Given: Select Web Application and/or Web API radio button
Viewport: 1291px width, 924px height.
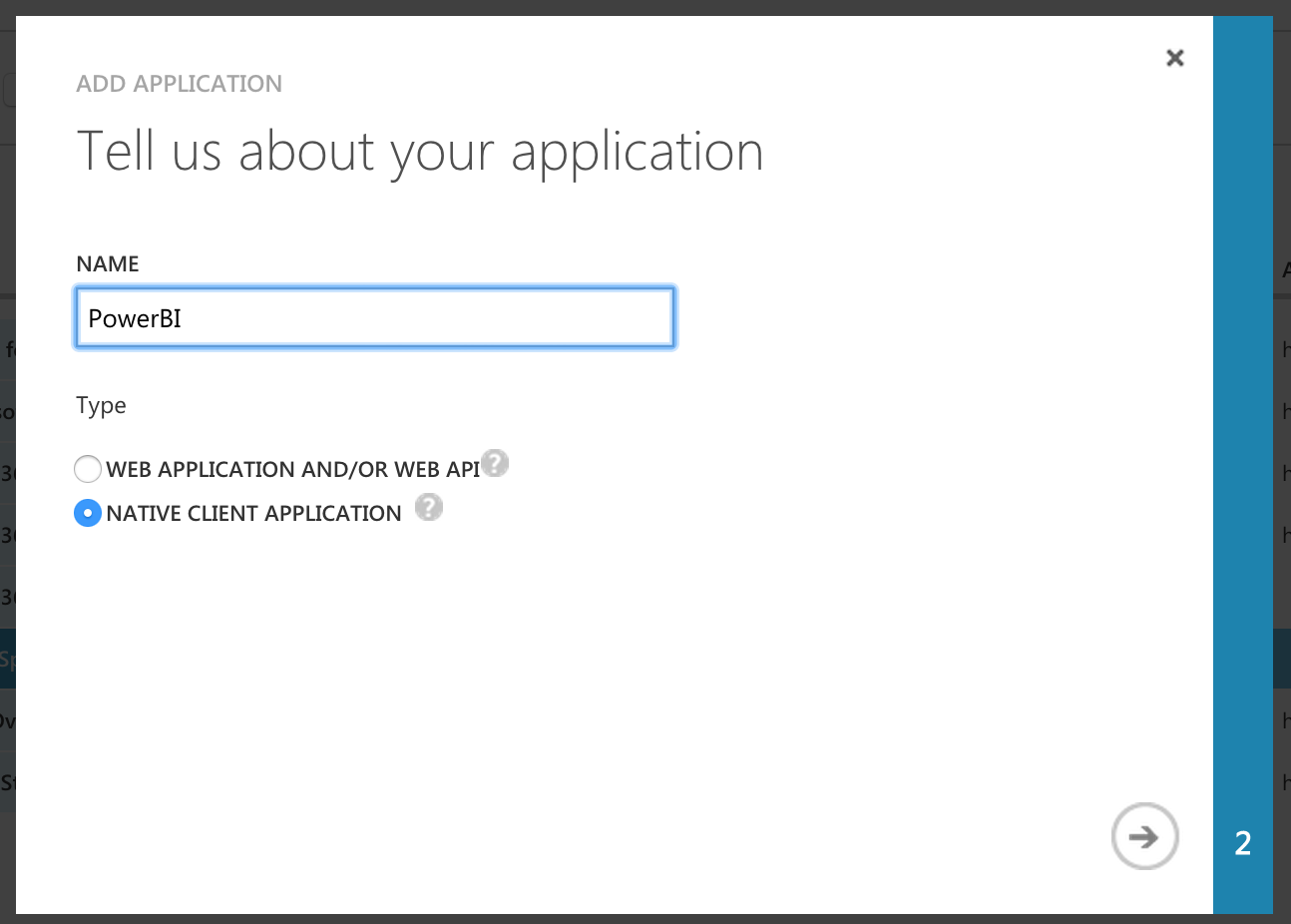Looking at the screenshot, I should point(88,469).
